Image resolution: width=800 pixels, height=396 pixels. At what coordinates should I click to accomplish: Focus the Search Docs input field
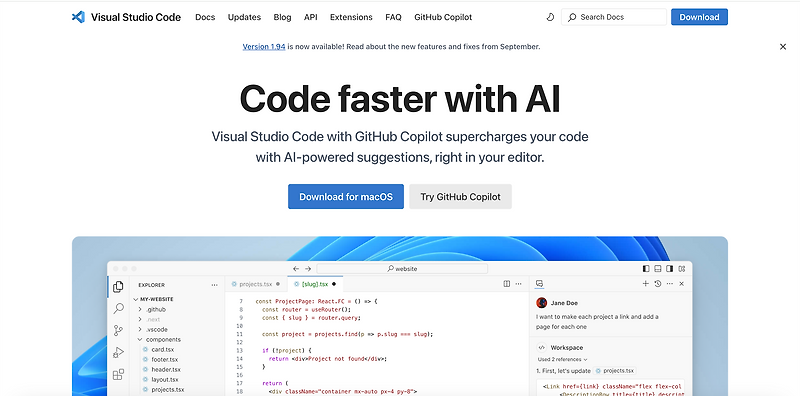(614, 17)
